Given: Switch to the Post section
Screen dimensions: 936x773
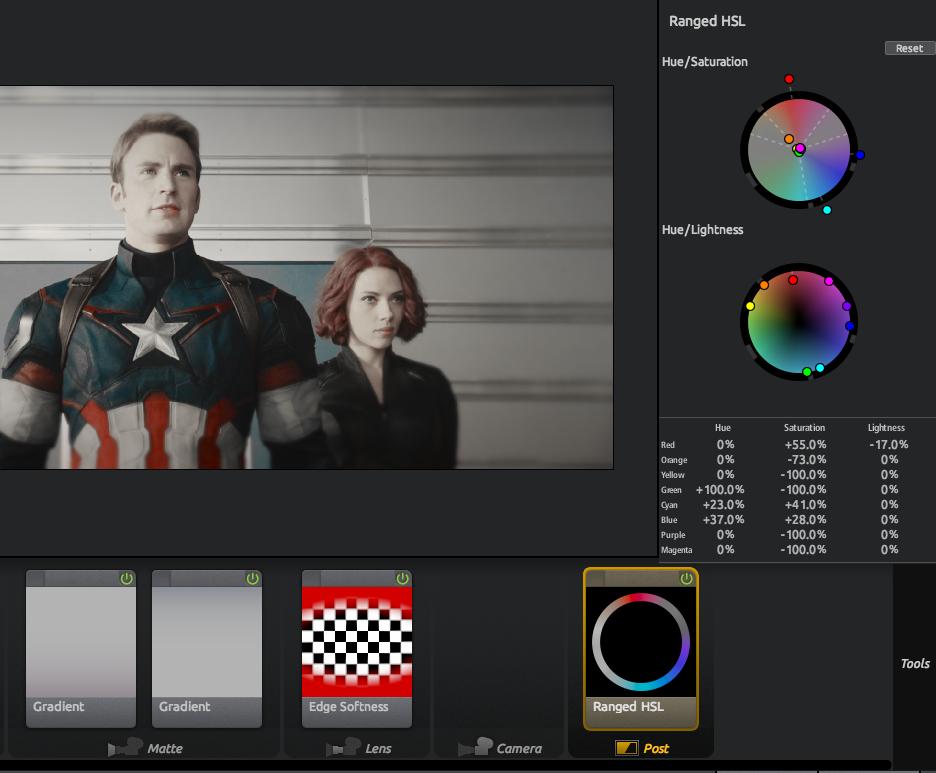Looking at the screenshot, I should (x=656, y=749).
